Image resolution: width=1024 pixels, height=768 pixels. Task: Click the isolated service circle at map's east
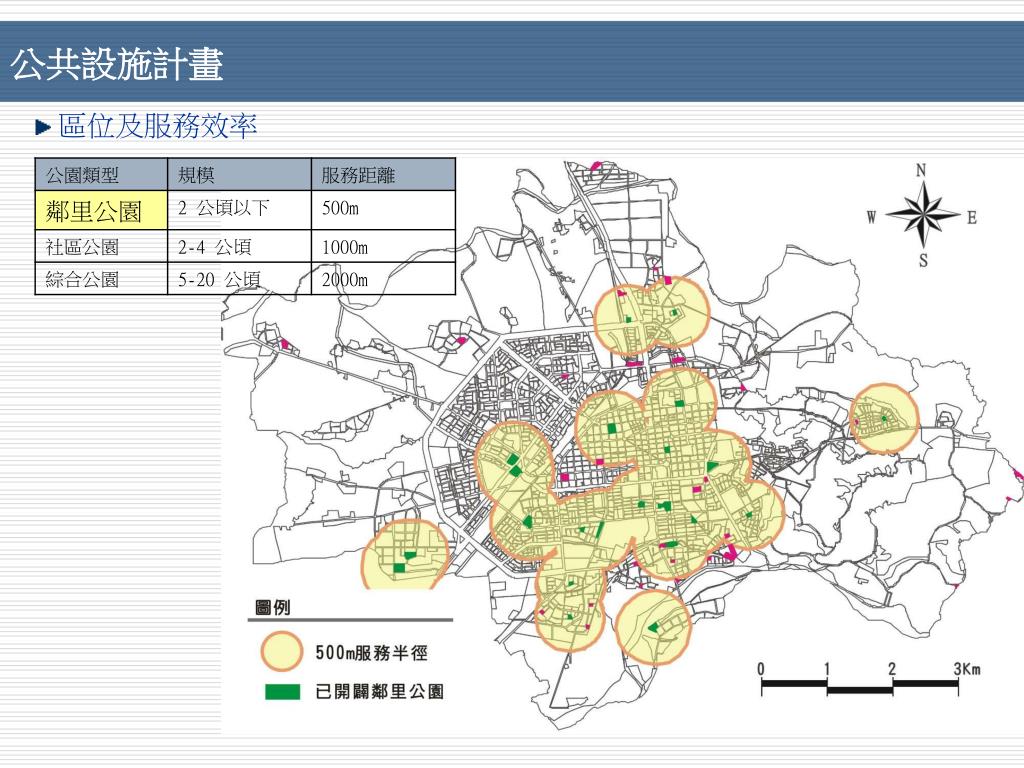(884, 419)
